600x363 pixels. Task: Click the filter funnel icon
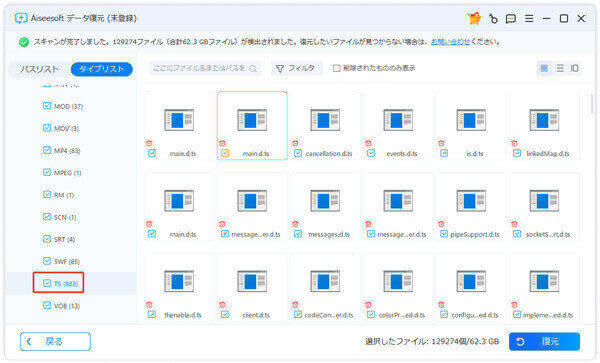click(280, 68)
